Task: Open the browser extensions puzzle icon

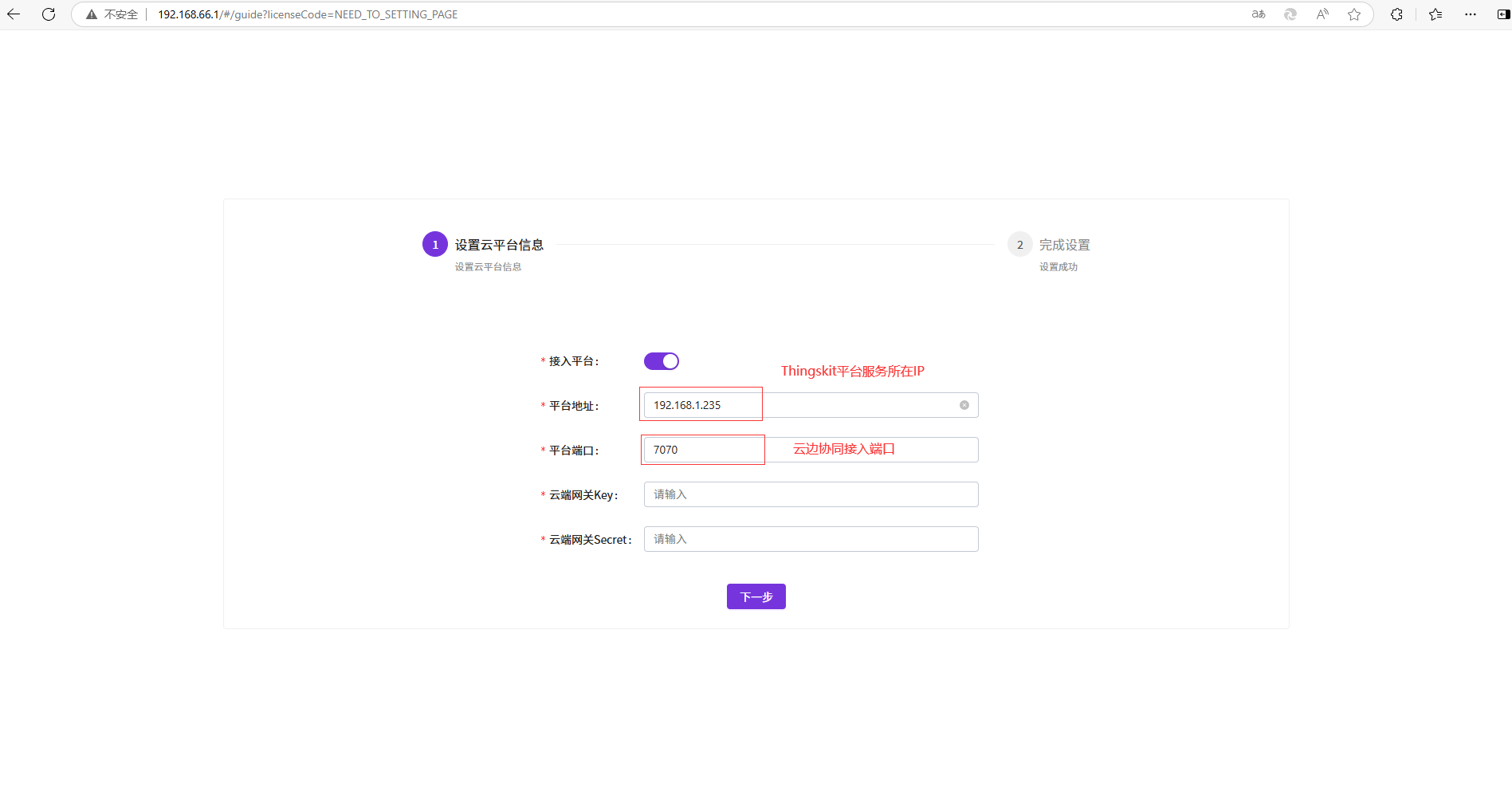Action: click(x=1396, y=14)
